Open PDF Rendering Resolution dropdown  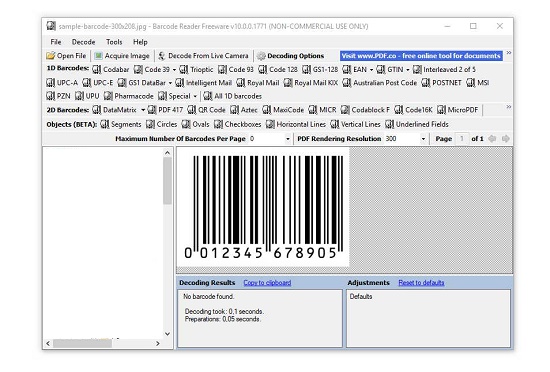[423, 139]
